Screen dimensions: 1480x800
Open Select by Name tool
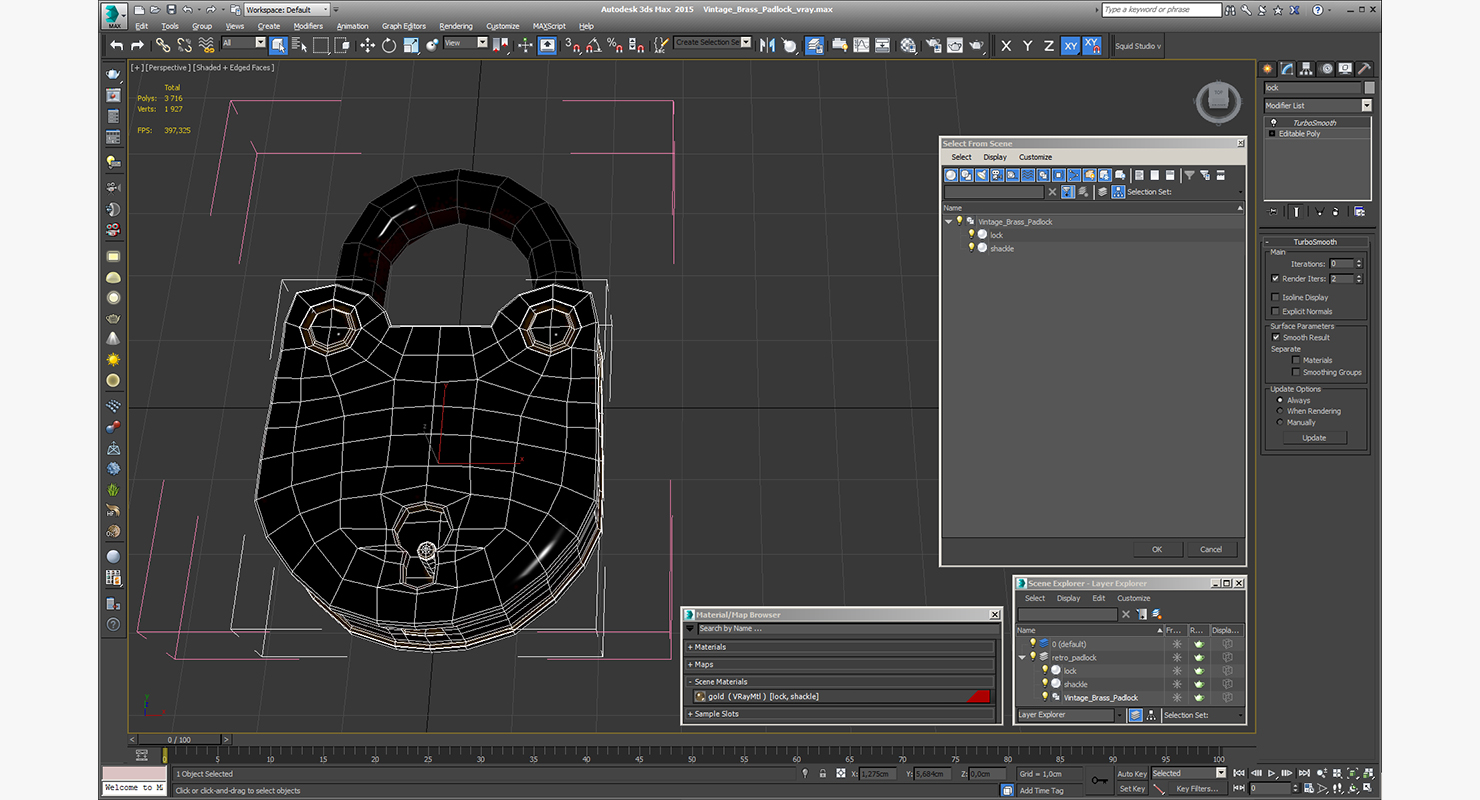[299, 45]
